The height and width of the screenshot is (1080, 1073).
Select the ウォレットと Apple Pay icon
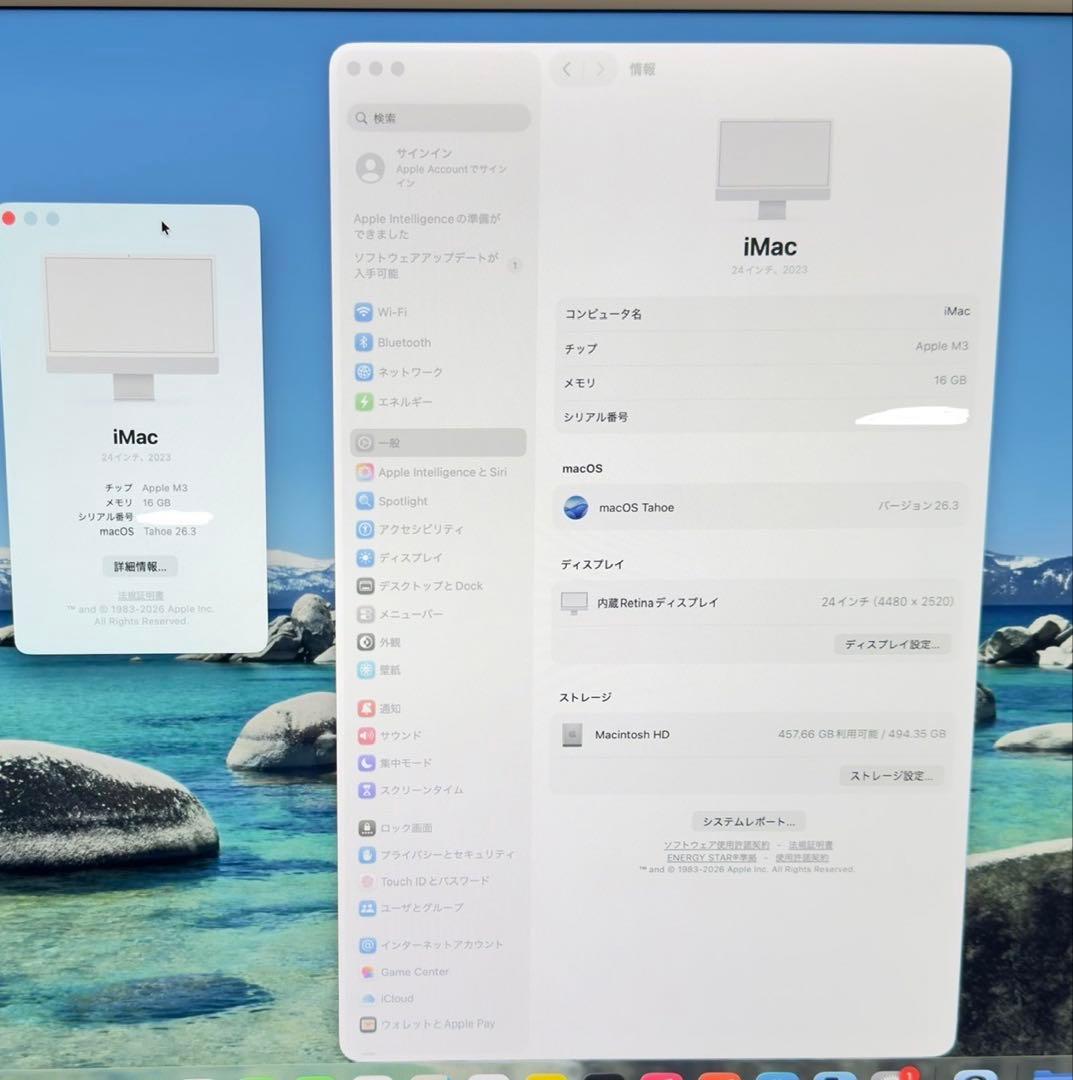click(368, 1025)
